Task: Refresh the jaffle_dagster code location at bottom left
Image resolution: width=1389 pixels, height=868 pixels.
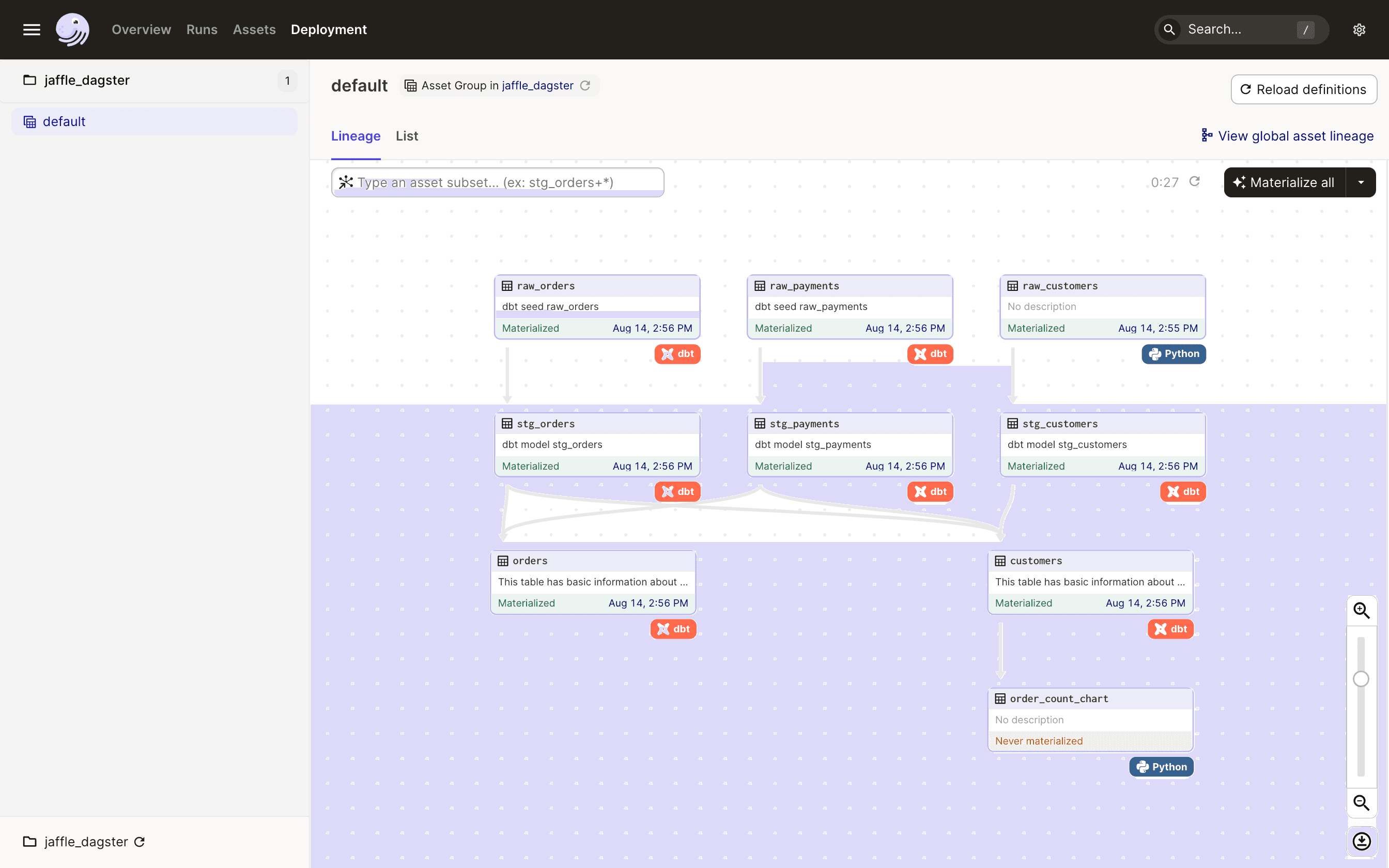Action: pos(140,842)
